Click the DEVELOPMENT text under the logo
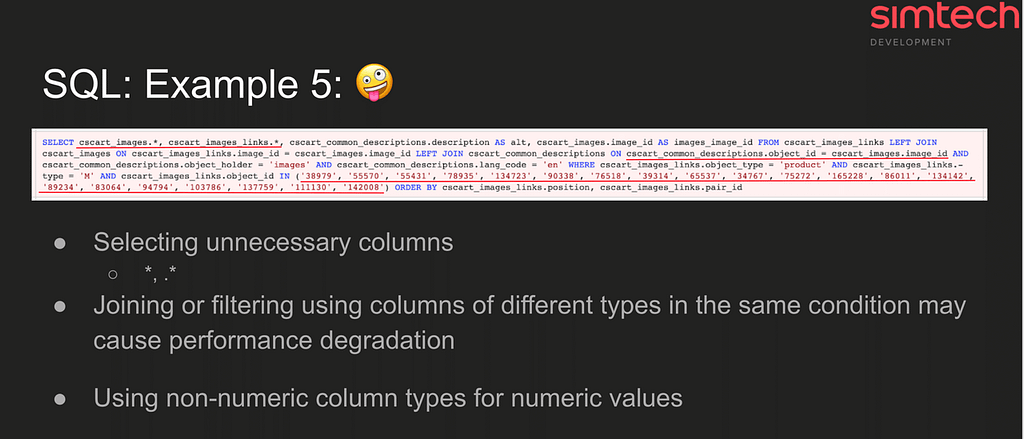Viewport: 1024px width, 439px height. (911, 43)
